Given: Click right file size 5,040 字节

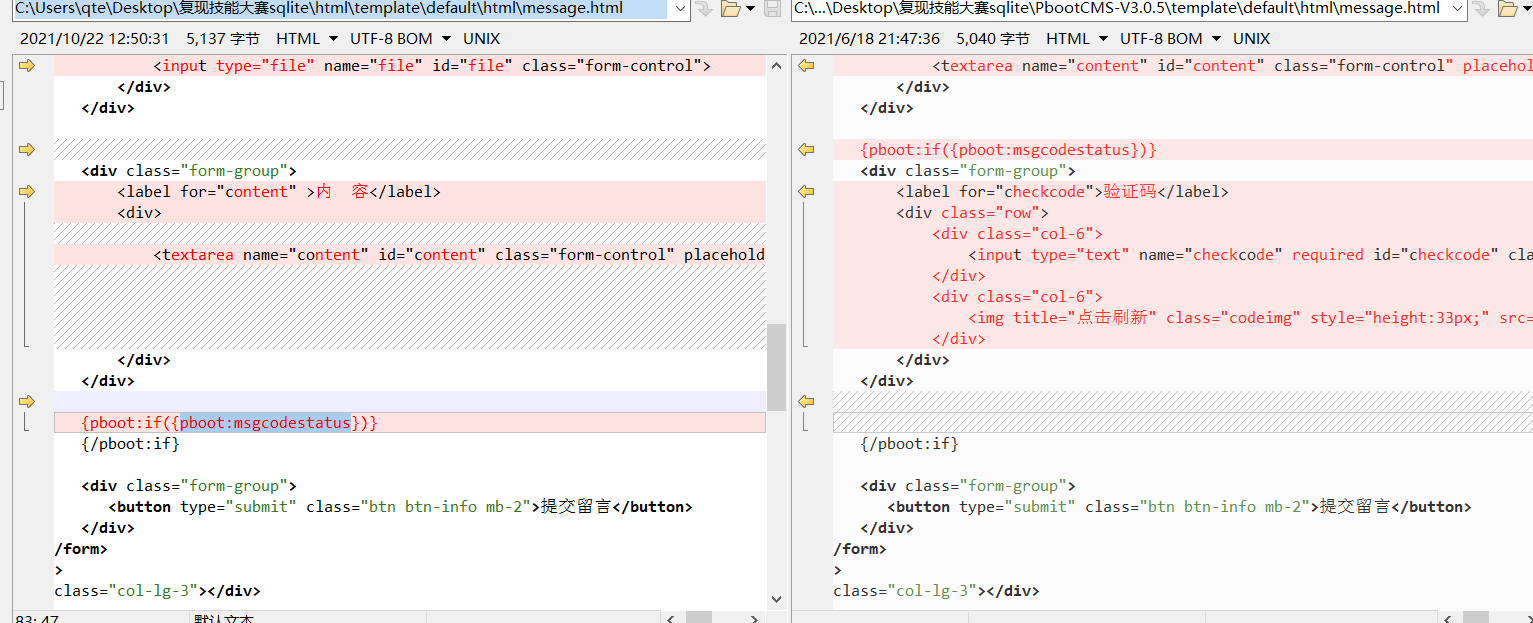Looking at the screenshot, I should point(993,39).
